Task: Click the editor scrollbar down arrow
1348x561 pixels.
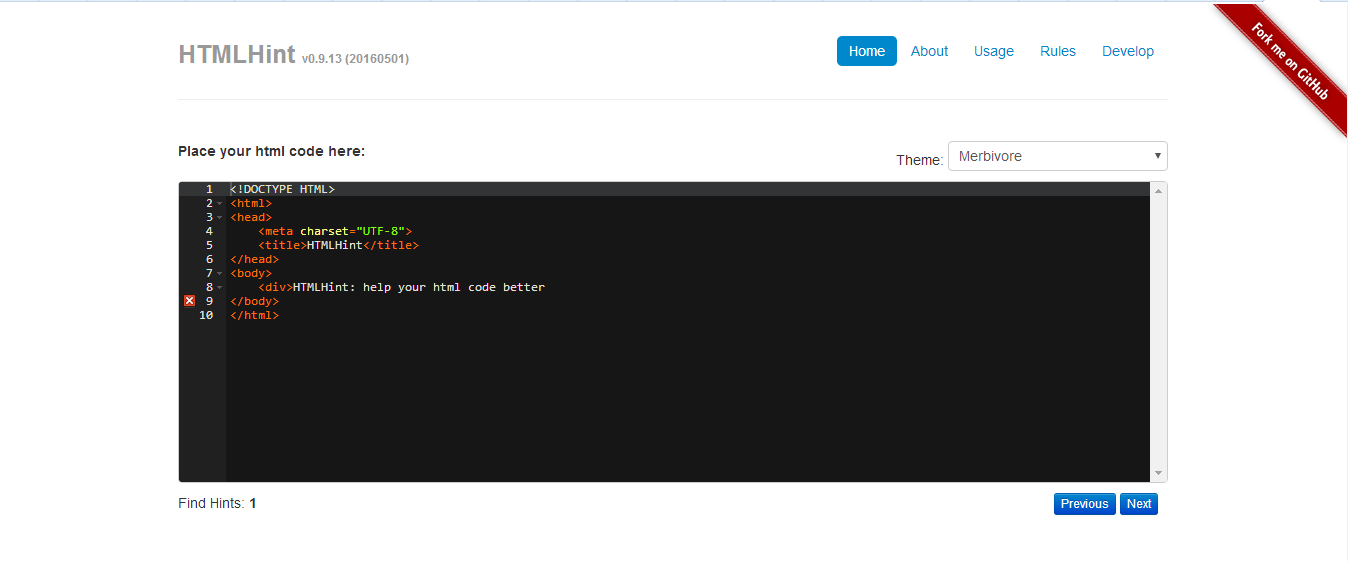Action: tap(1159, 473)
